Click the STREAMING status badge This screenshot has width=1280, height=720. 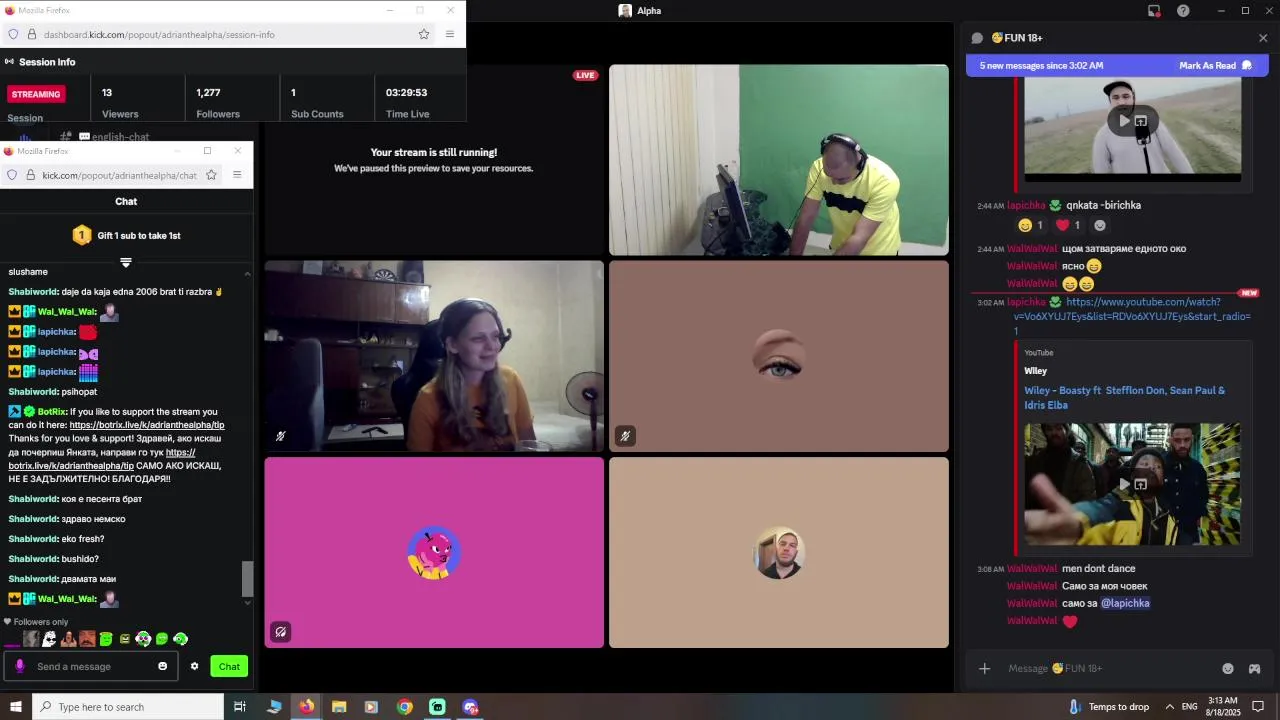click(36, 94)
